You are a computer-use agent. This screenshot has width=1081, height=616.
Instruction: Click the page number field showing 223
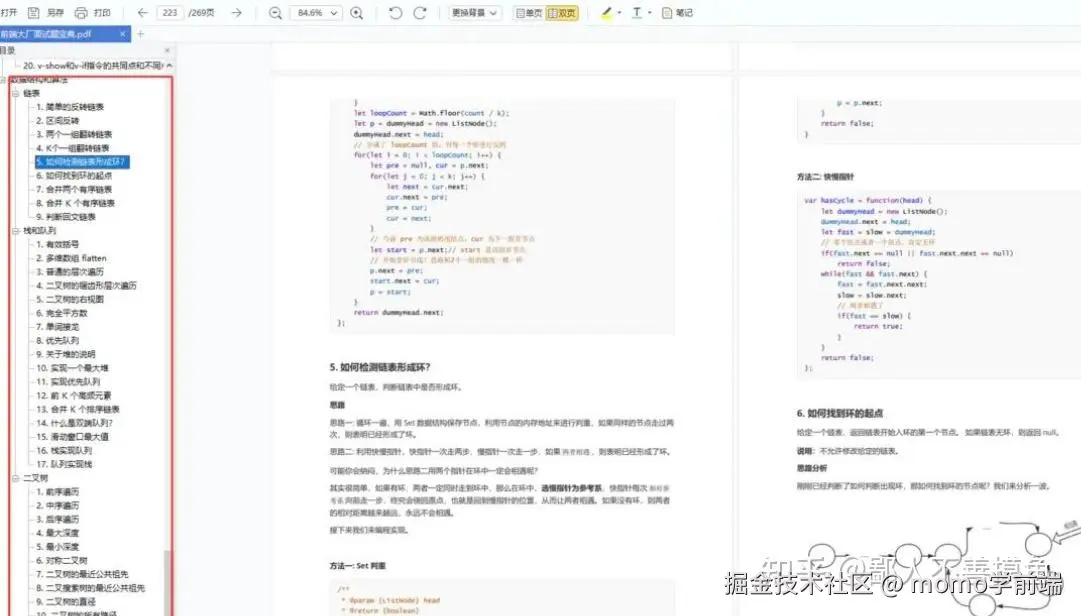pyautogui.click(x=170, y=12)
